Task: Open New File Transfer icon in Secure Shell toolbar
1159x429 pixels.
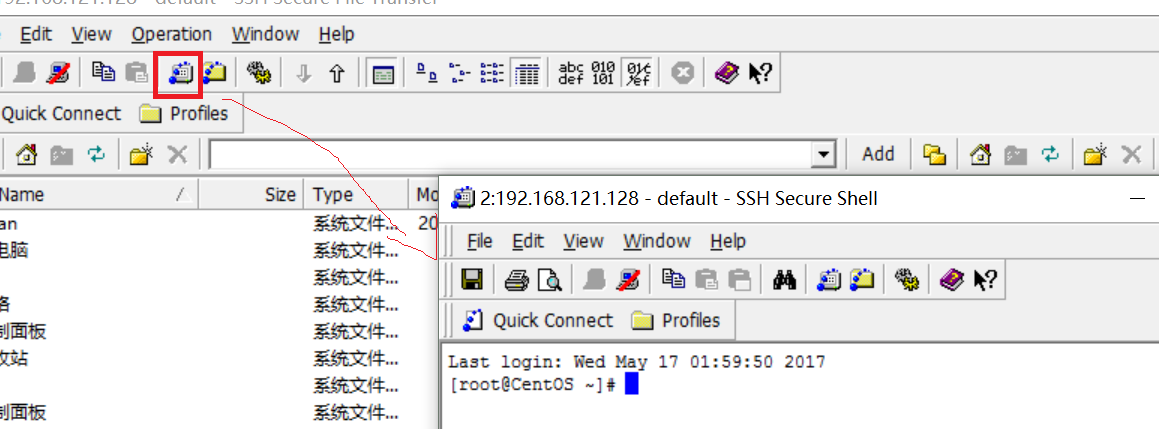Action: (862, 280)
